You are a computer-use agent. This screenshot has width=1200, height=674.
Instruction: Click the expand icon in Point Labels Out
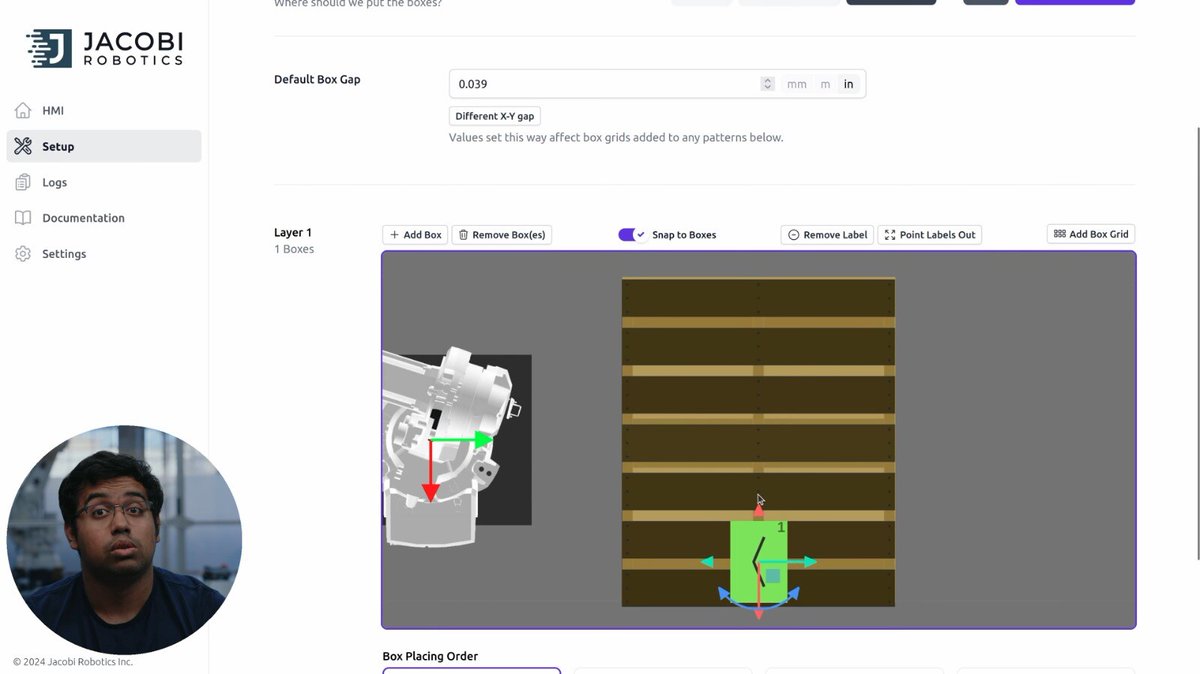[x=890, y=235]
